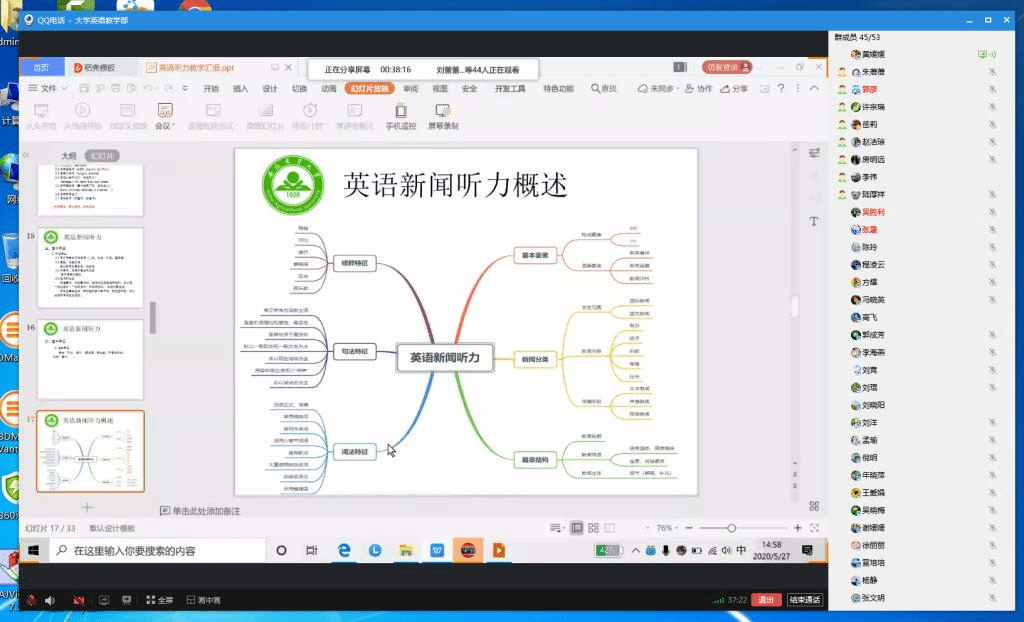The height and width of the screenshot is (622, 1024).
Task: Open the zoom percentage 76% dropdown
Action: tap(667, 528)
